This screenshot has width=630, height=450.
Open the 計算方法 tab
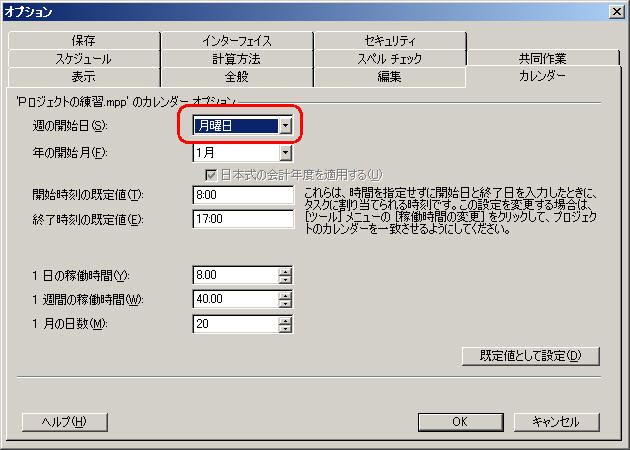tap(236, 59)
